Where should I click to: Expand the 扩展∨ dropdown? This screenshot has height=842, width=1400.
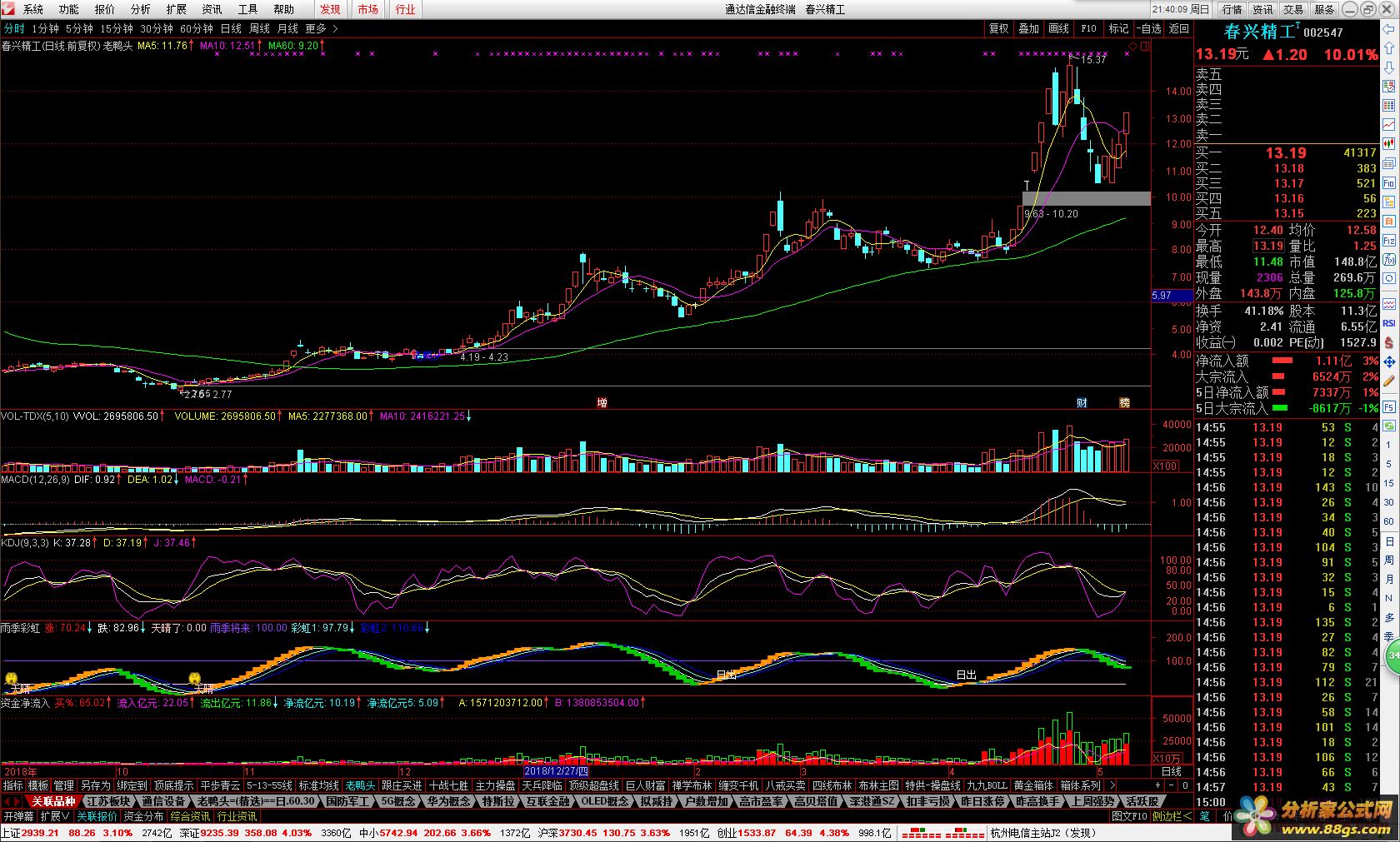(x=55, y=816)
